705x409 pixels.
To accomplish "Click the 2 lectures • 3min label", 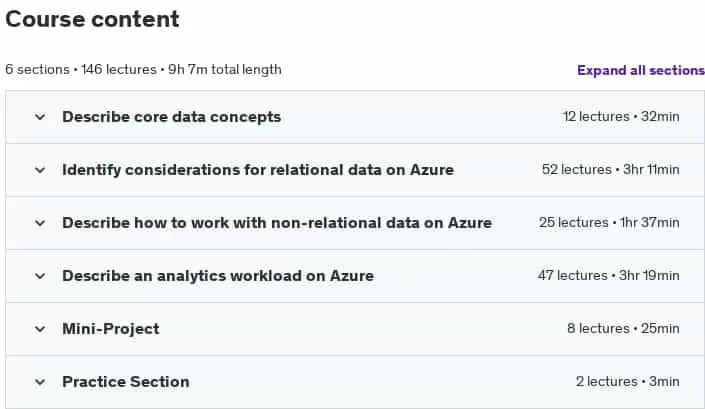I will 628,382.
